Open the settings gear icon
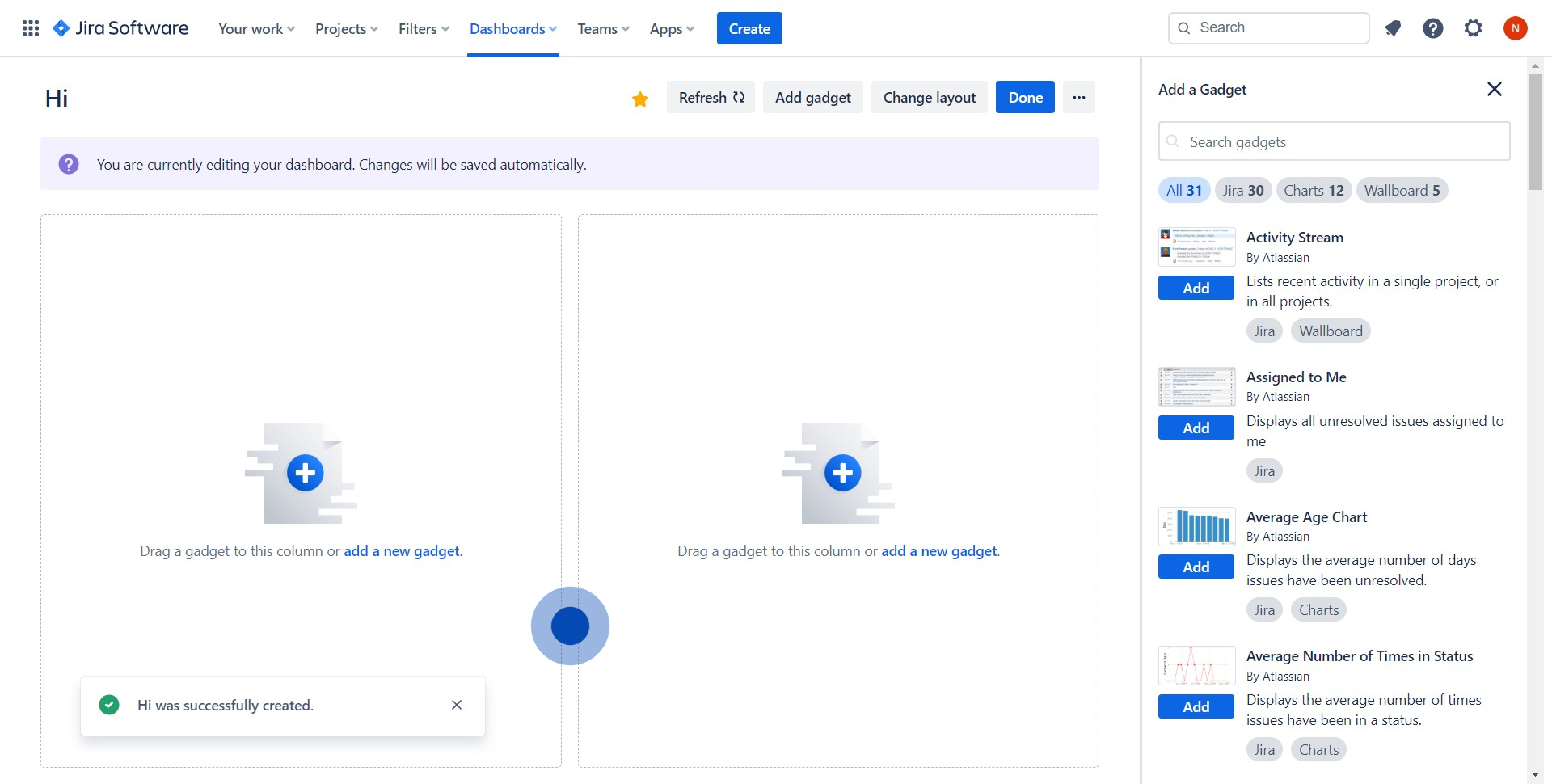 [1473, 28]
